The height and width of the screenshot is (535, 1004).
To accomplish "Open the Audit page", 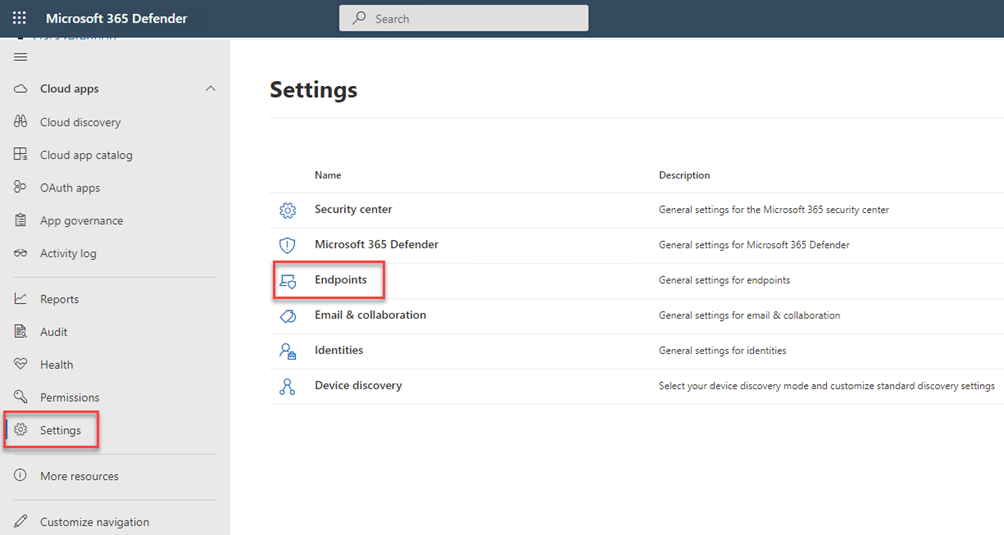I will tap(53, 331).
